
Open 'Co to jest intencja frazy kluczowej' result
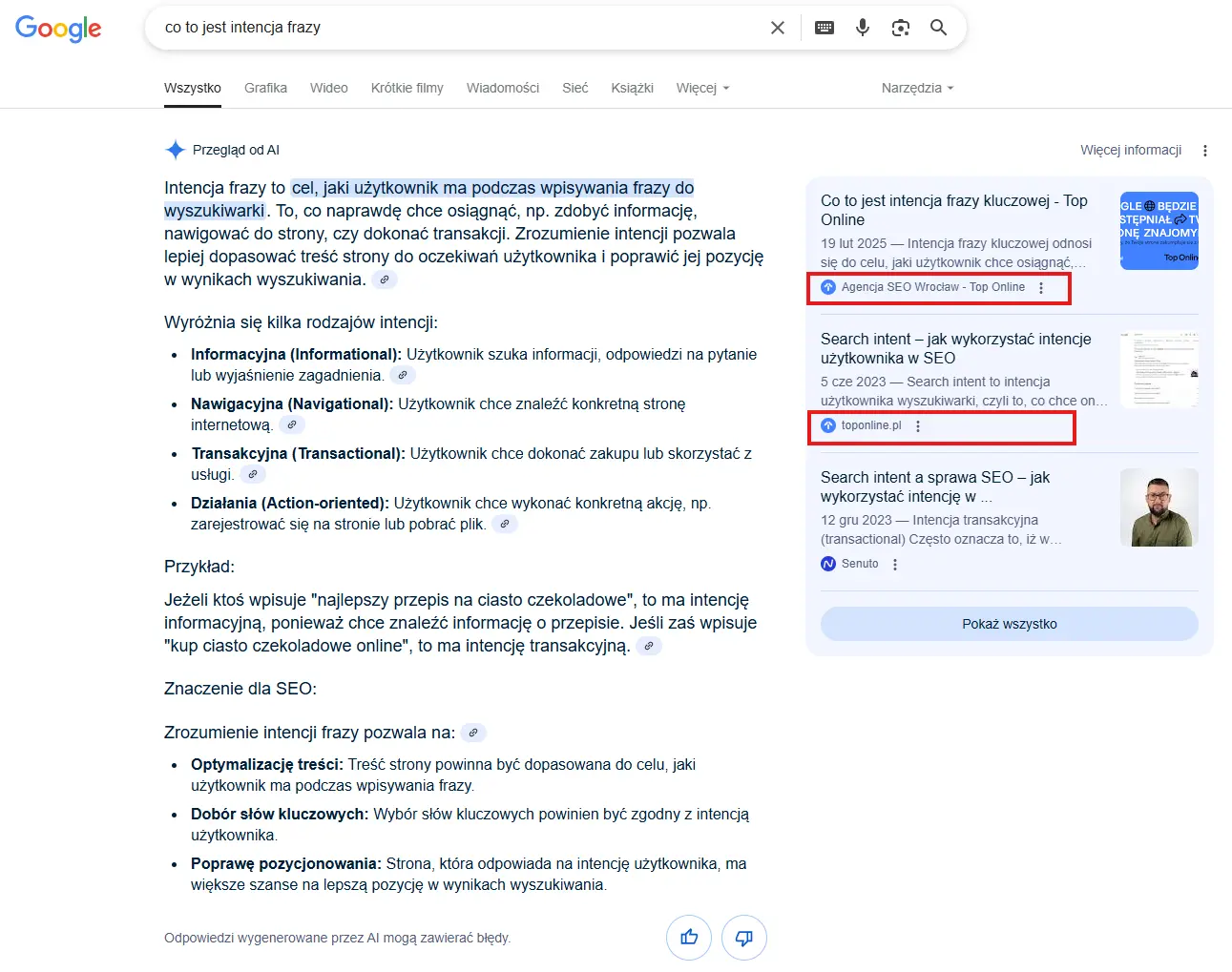click(954, 210)
